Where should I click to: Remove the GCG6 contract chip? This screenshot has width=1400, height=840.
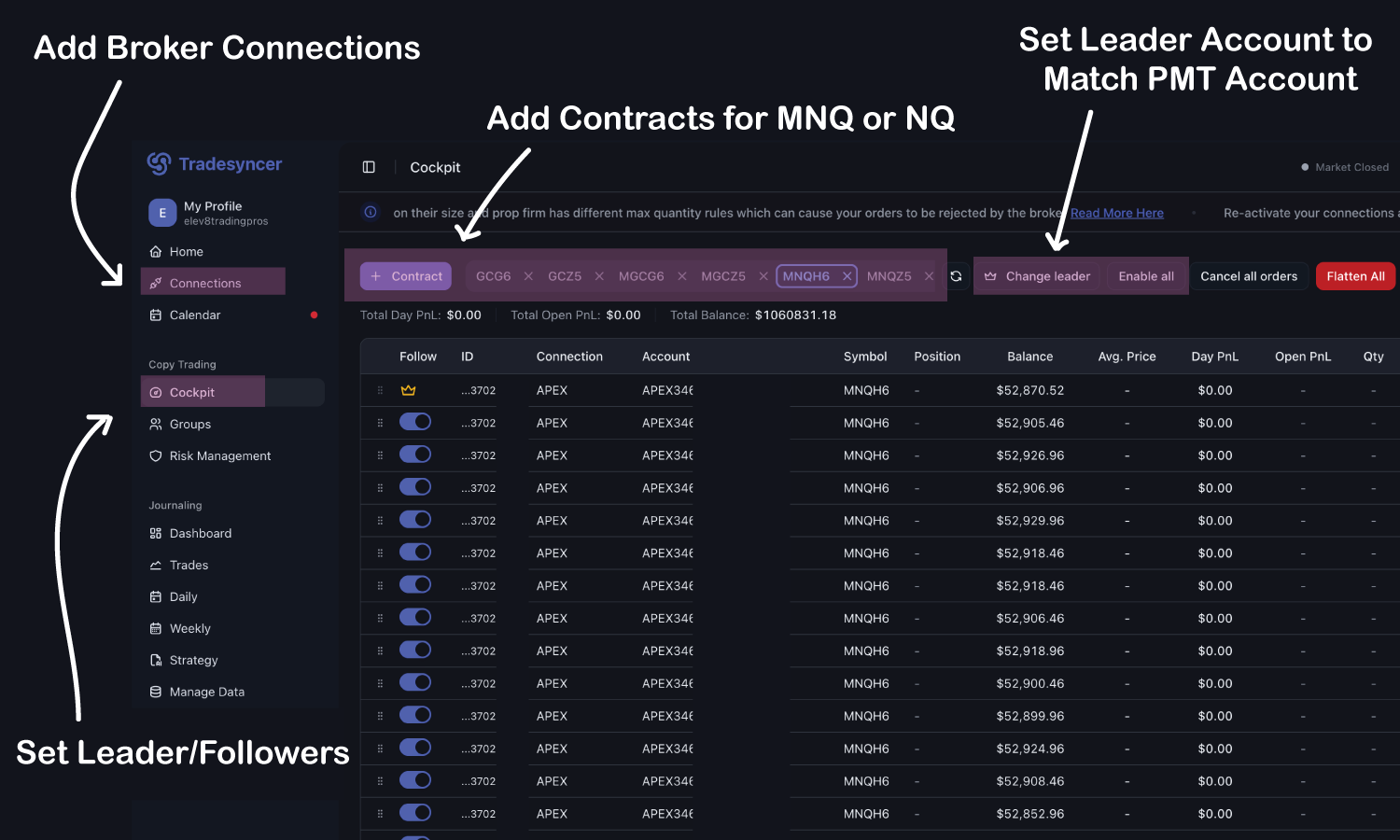click(x=529, y=275)
